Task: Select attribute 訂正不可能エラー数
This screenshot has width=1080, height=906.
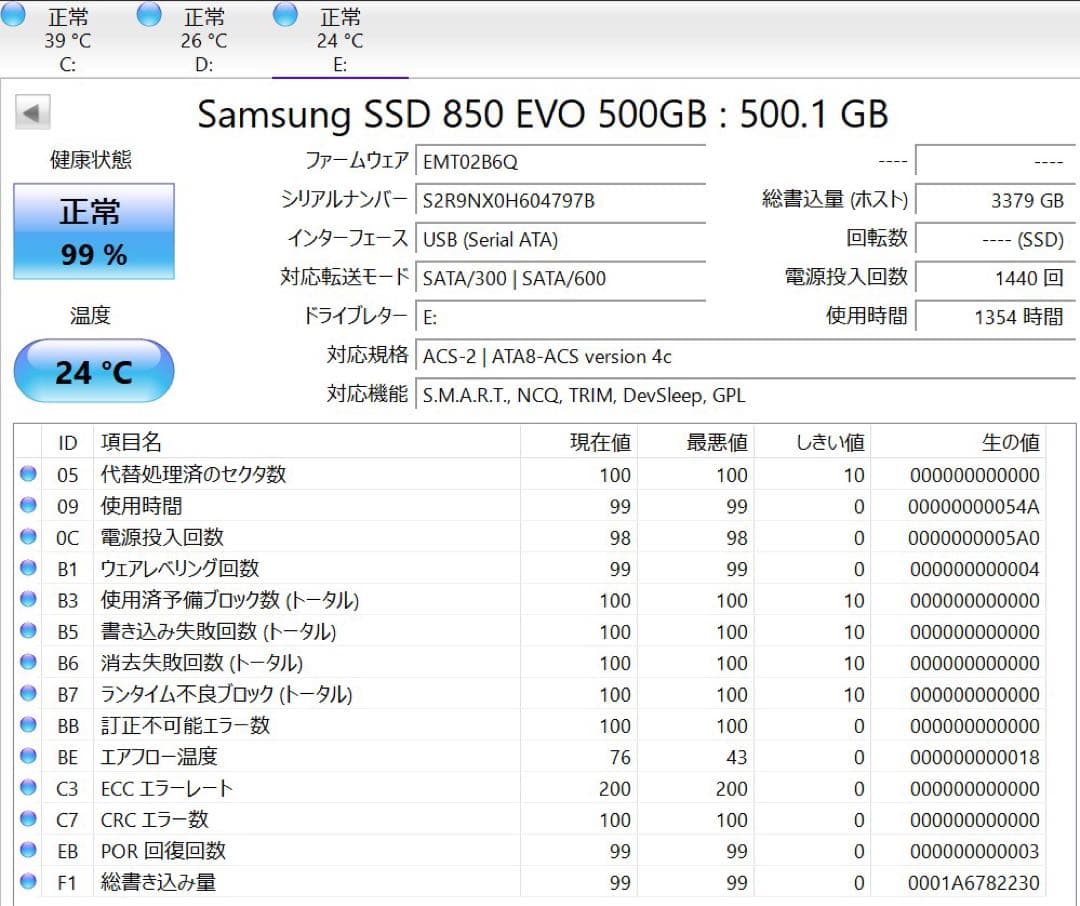Action: point(185,725)
